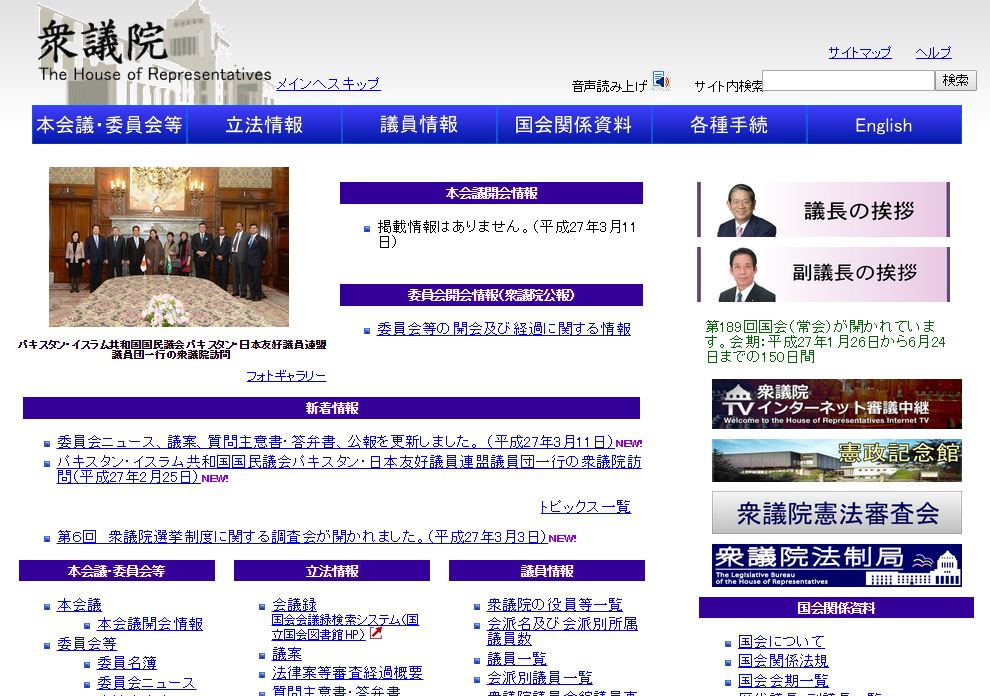The height and width of the screenshot is (696, 990).
Task: Open the 国会関係法規 link
Action: (783, 661)
